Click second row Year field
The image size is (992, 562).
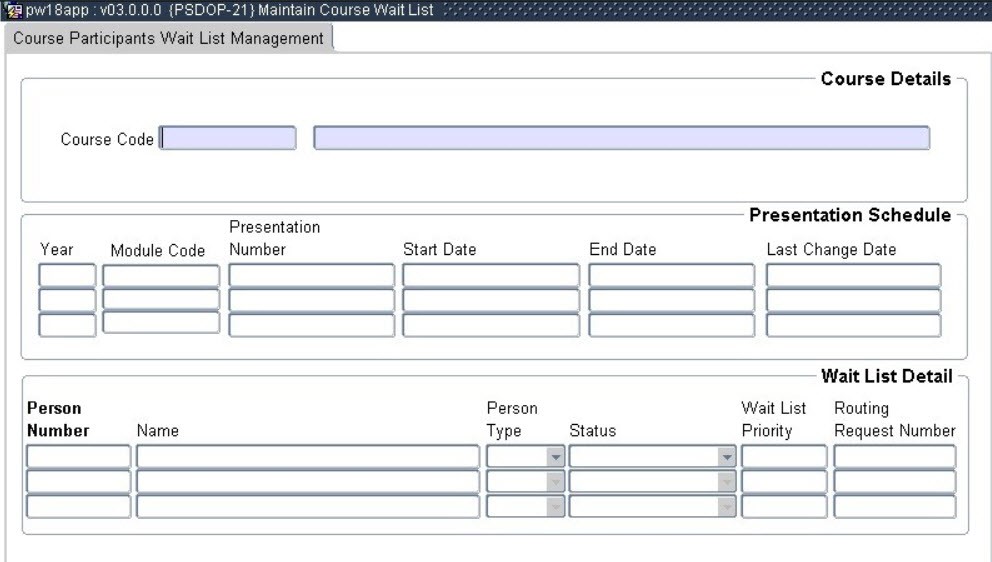[x=67, y=300]
